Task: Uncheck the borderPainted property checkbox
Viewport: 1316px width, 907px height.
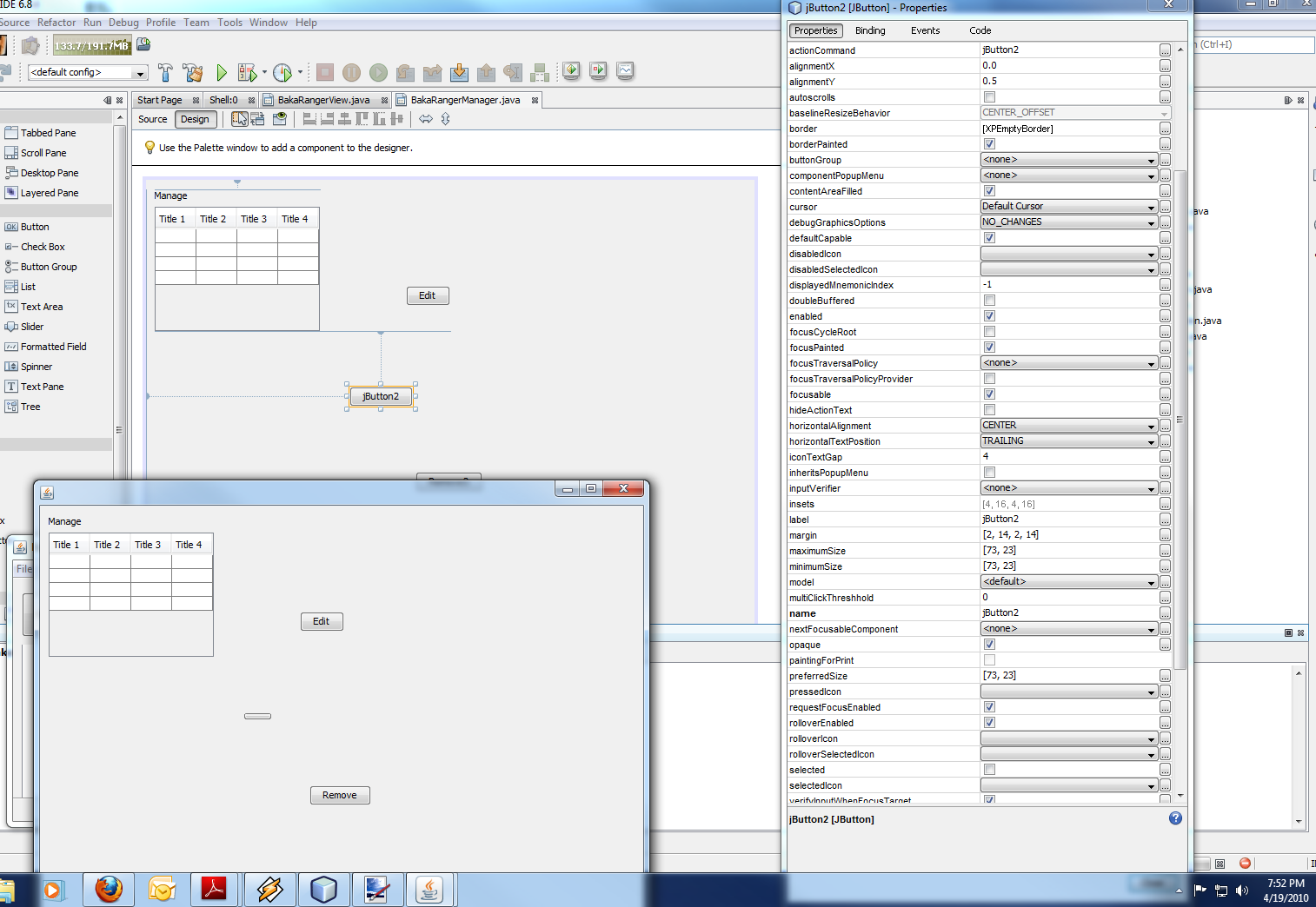Action: point(988,143)
